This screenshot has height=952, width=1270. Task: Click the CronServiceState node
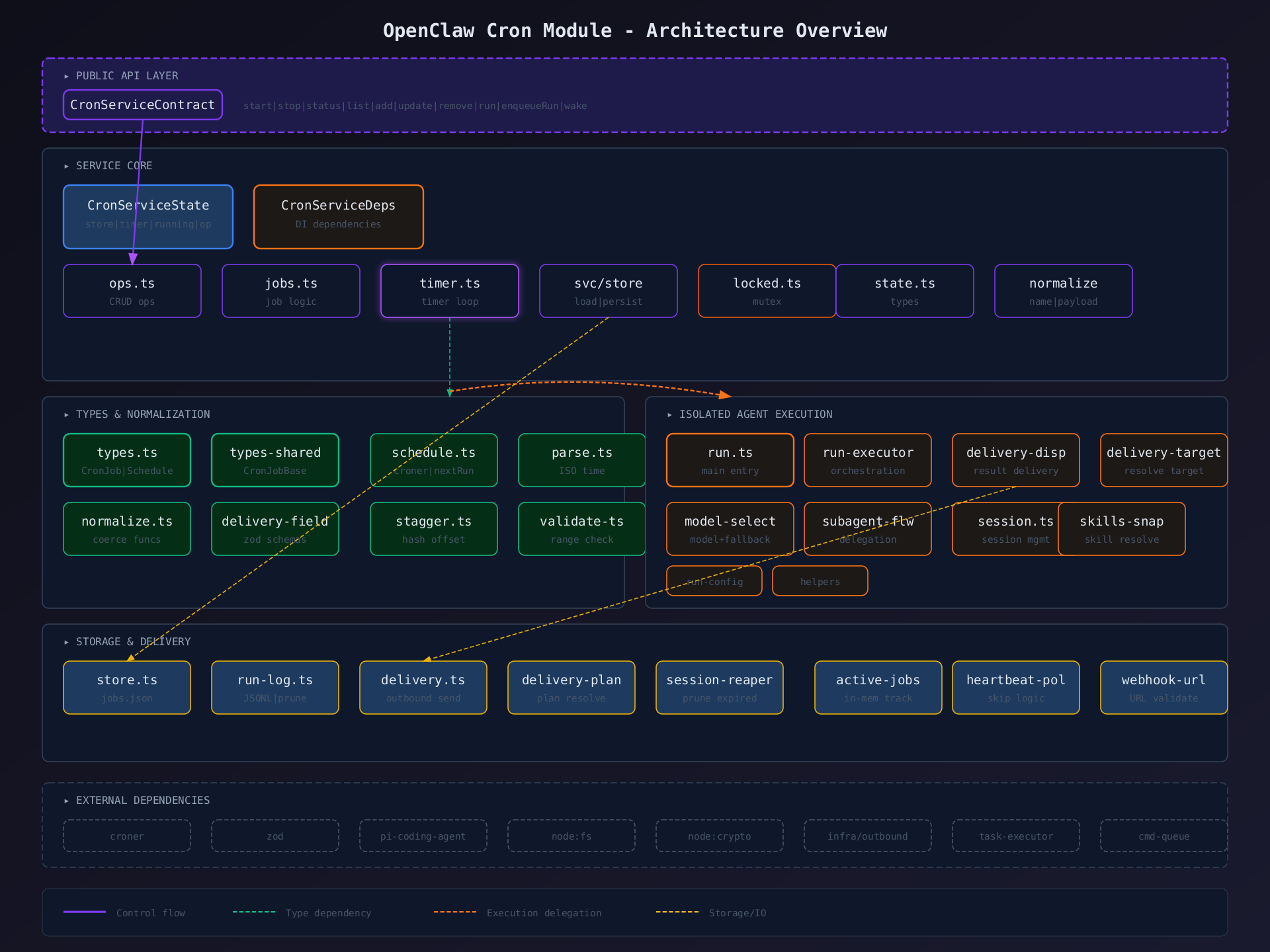[x=148, y=217]
